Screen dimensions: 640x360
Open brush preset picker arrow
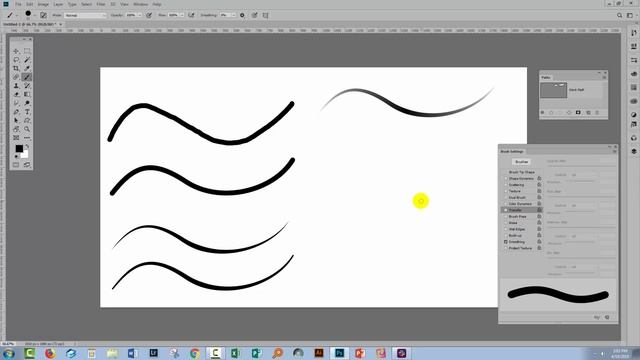35,16
